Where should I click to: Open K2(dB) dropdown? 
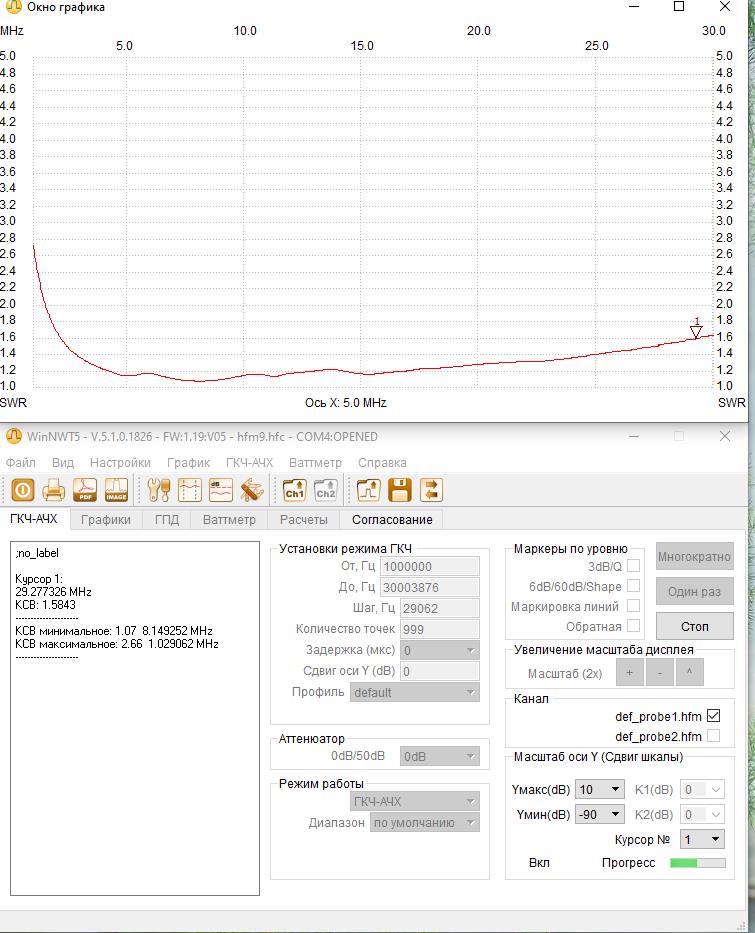702,815
